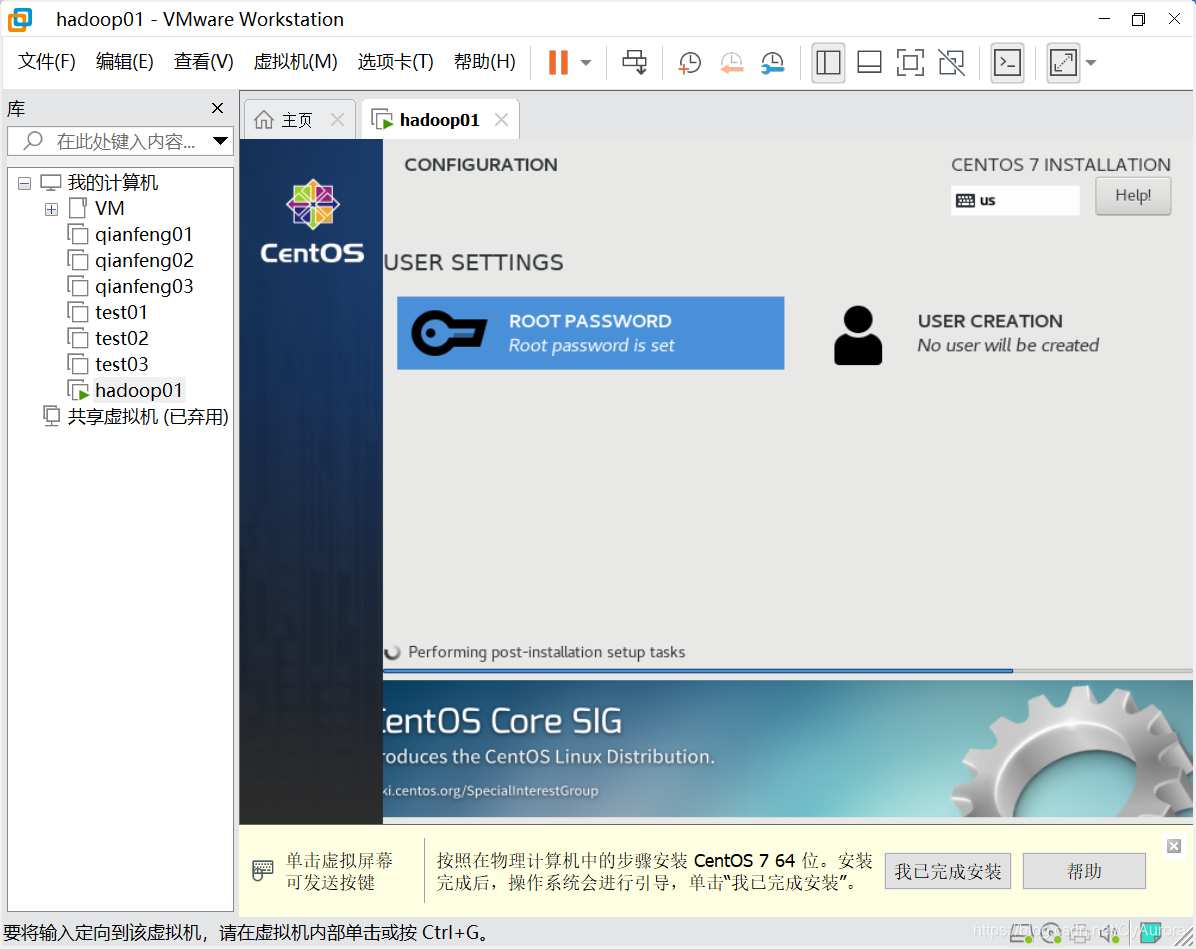
Task: Select 共享虚拟机 (已弃用) item
Action: [148, 417]
